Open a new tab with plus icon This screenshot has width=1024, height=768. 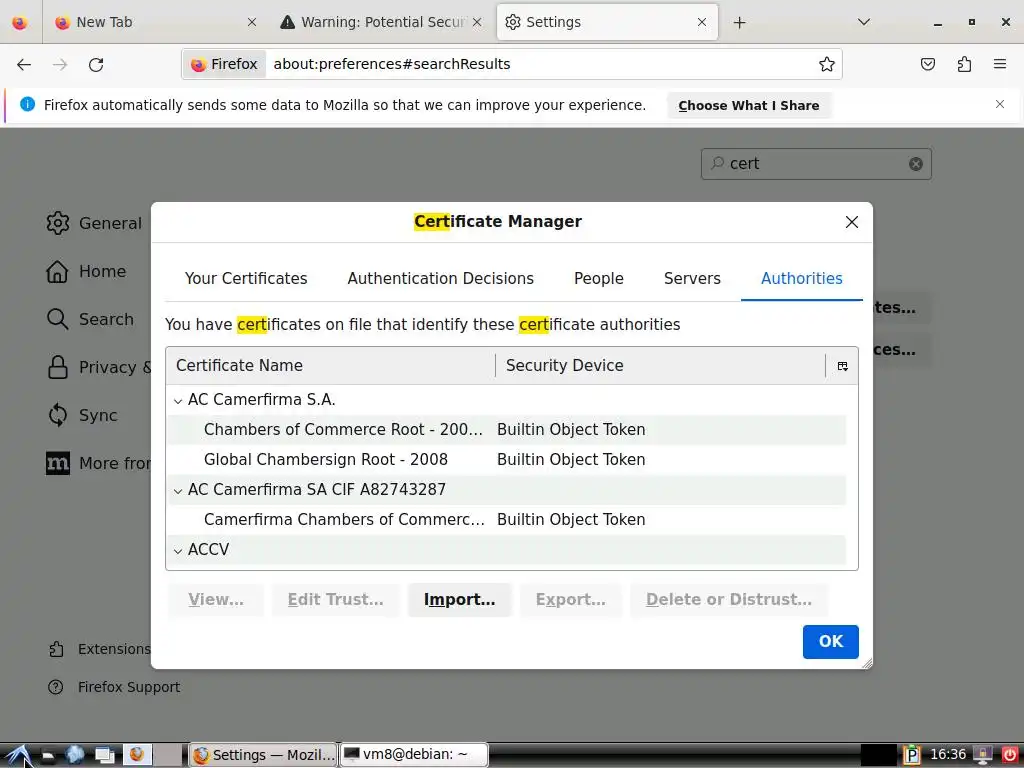pos(739,23)
